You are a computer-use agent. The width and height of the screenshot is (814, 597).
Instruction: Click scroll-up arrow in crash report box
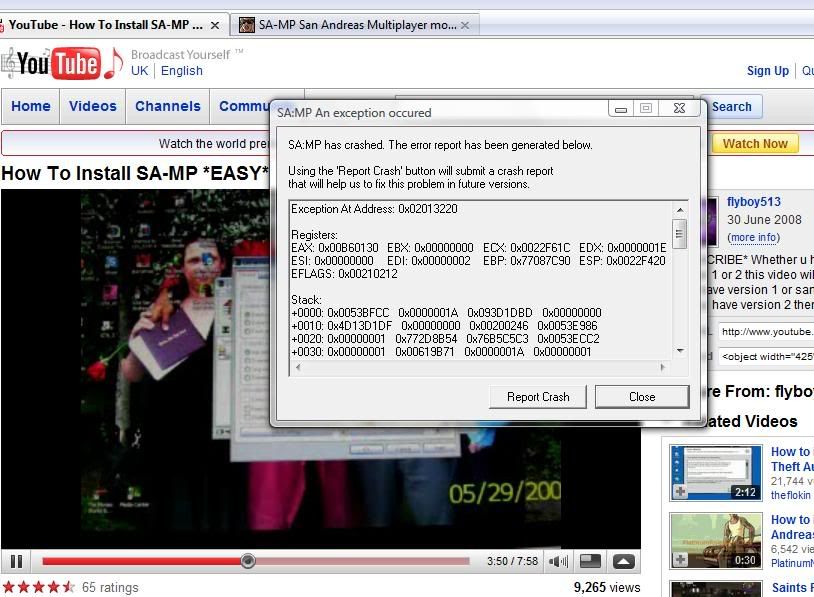coord(680,210)
